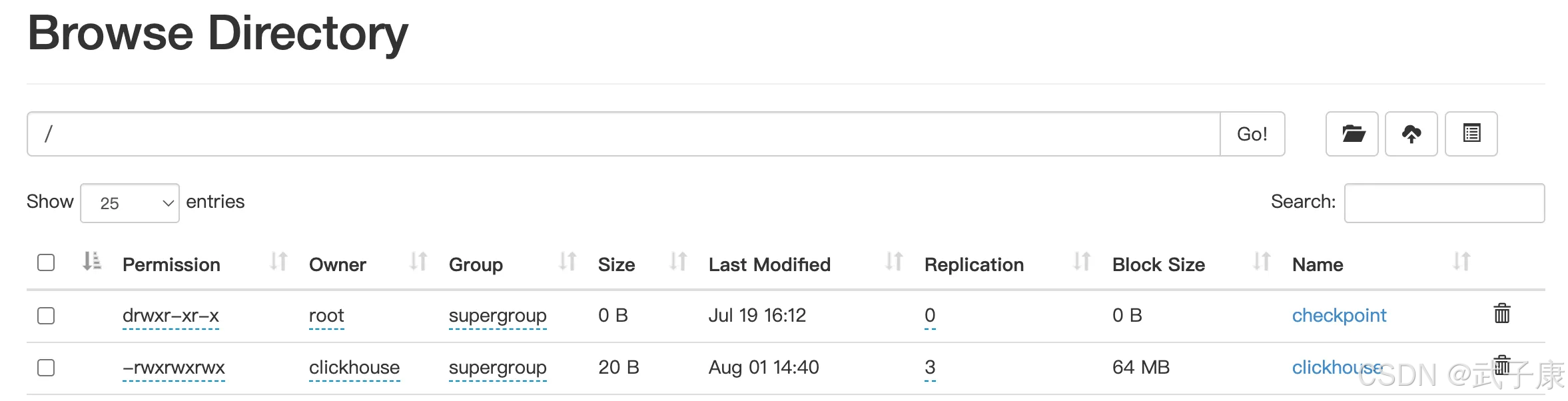Click drwxr-xr-x permission of checkpoint
The width and height of the screenshot is (1568, 401).
171,316
